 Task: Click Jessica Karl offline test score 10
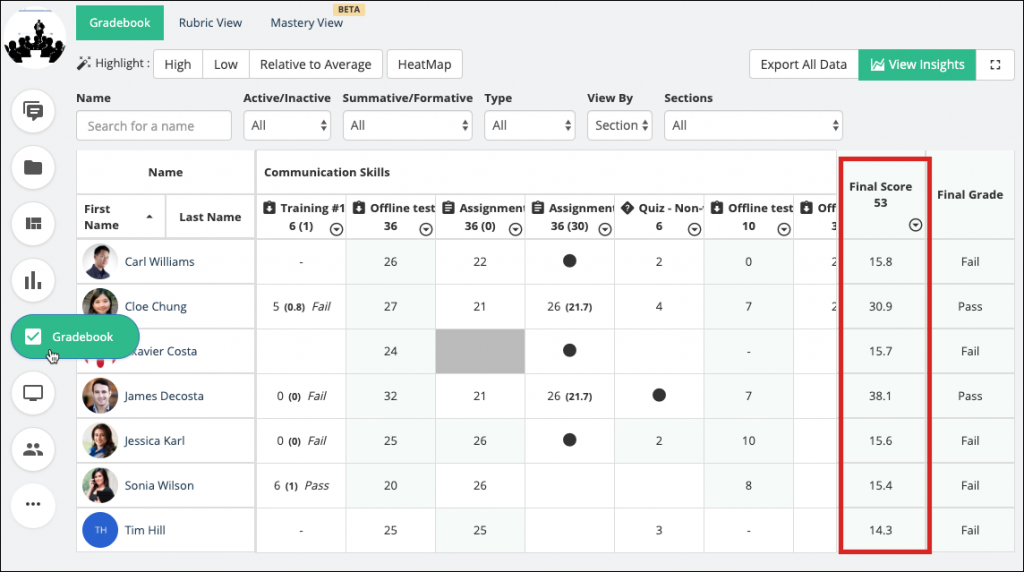(748, 441)
